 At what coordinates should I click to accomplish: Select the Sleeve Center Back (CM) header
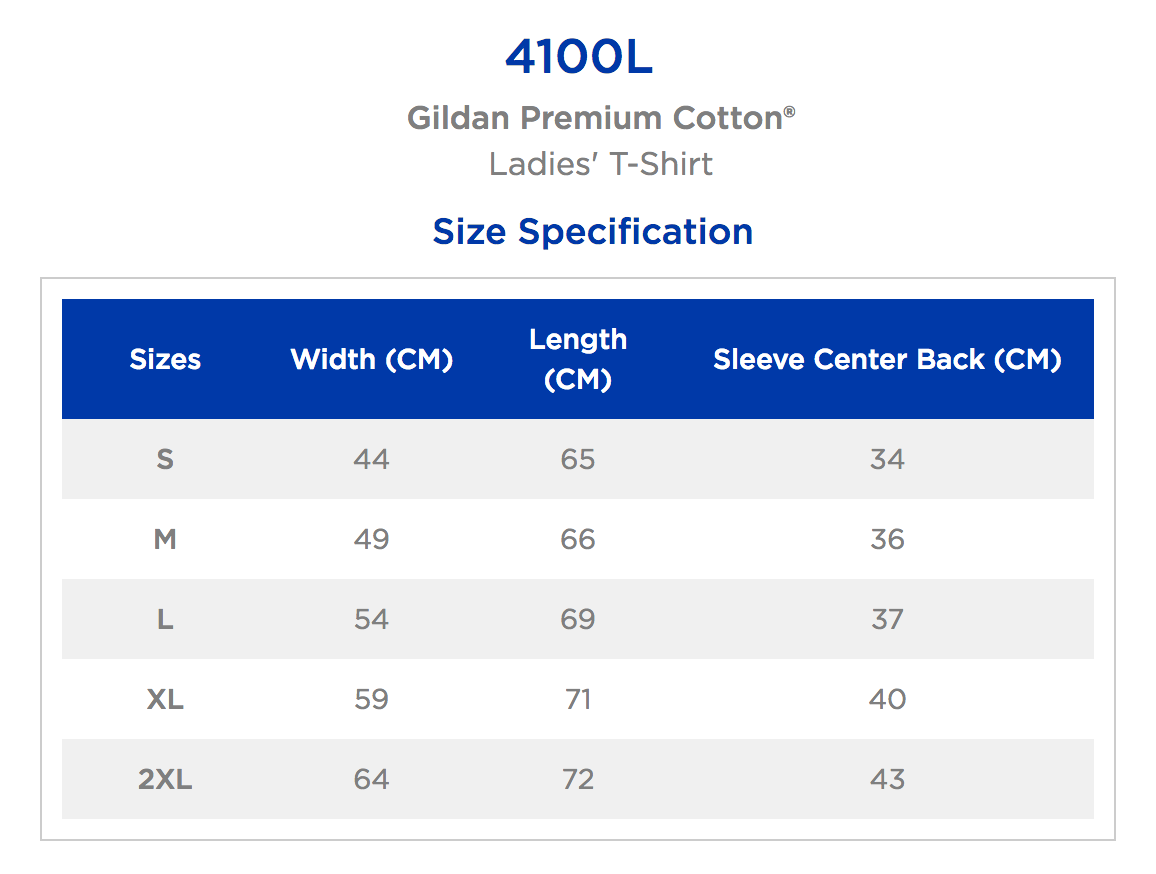pos(887,360)
